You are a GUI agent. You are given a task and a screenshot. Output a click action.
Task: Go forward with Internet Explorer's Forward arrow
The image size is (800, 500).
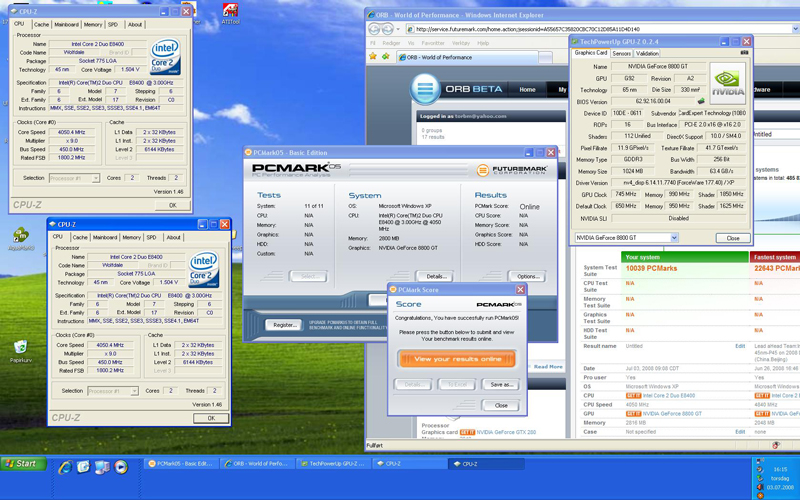click(388, 29)
